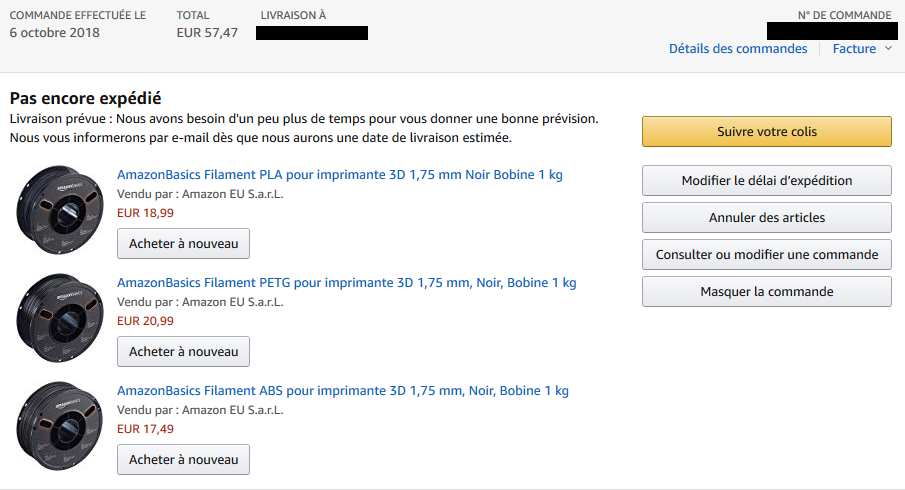This screenshot has height=490, width=905.
Task: Click the EUR 57,47 order total
Action: [x=207, y=33]
